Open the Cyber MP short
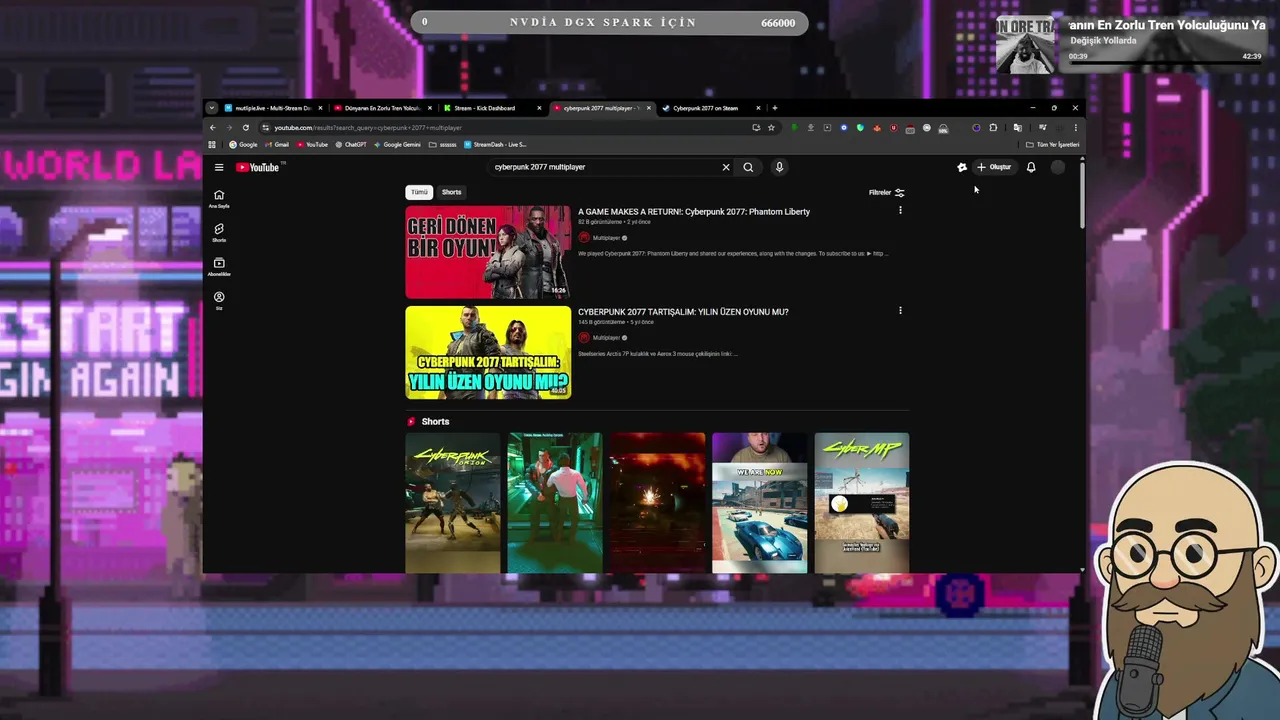The image size is (1280, 720). point(862,503)
